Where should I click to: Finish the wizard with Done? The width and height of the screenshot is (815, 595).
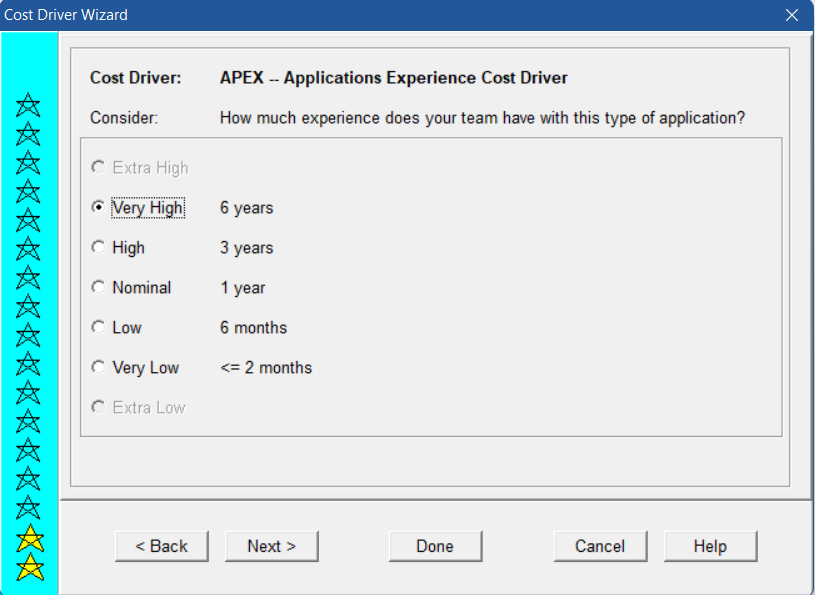click(x=436, y=546)
